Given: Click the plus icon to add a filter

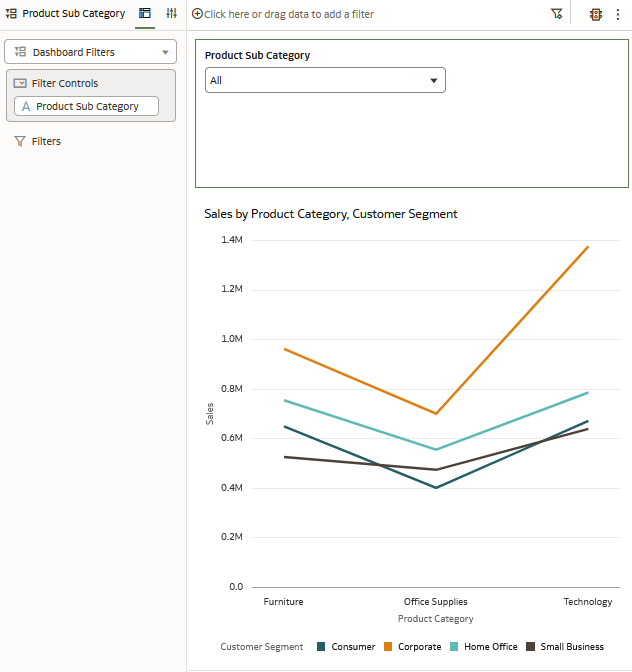Looking at the screenshot, I should click(197, 14).
